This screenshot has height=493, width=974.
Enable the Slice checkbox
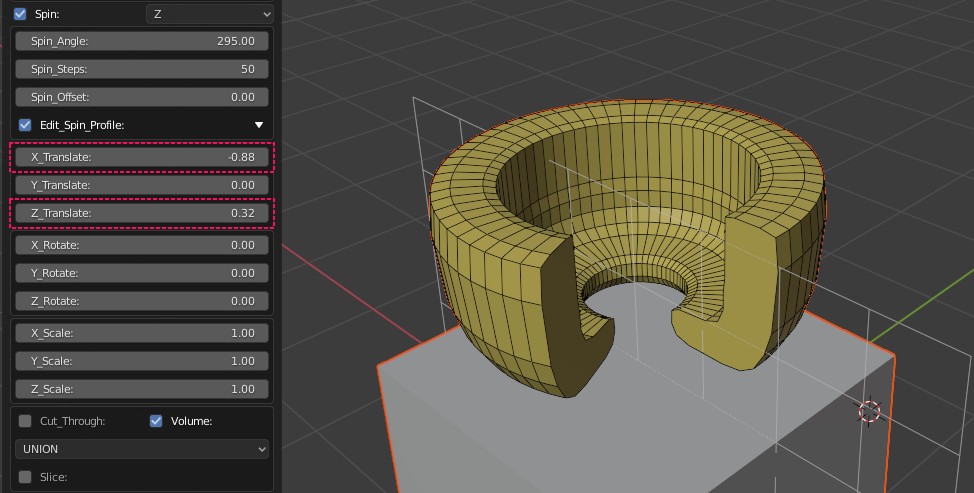26,477
